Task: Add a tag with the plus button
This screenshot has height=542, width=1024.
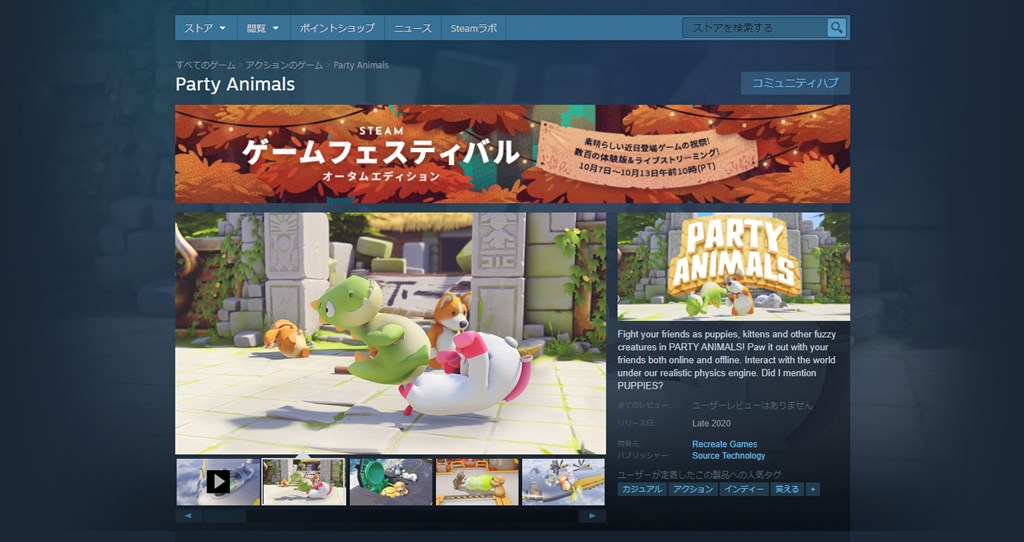Action: point(812,489)
